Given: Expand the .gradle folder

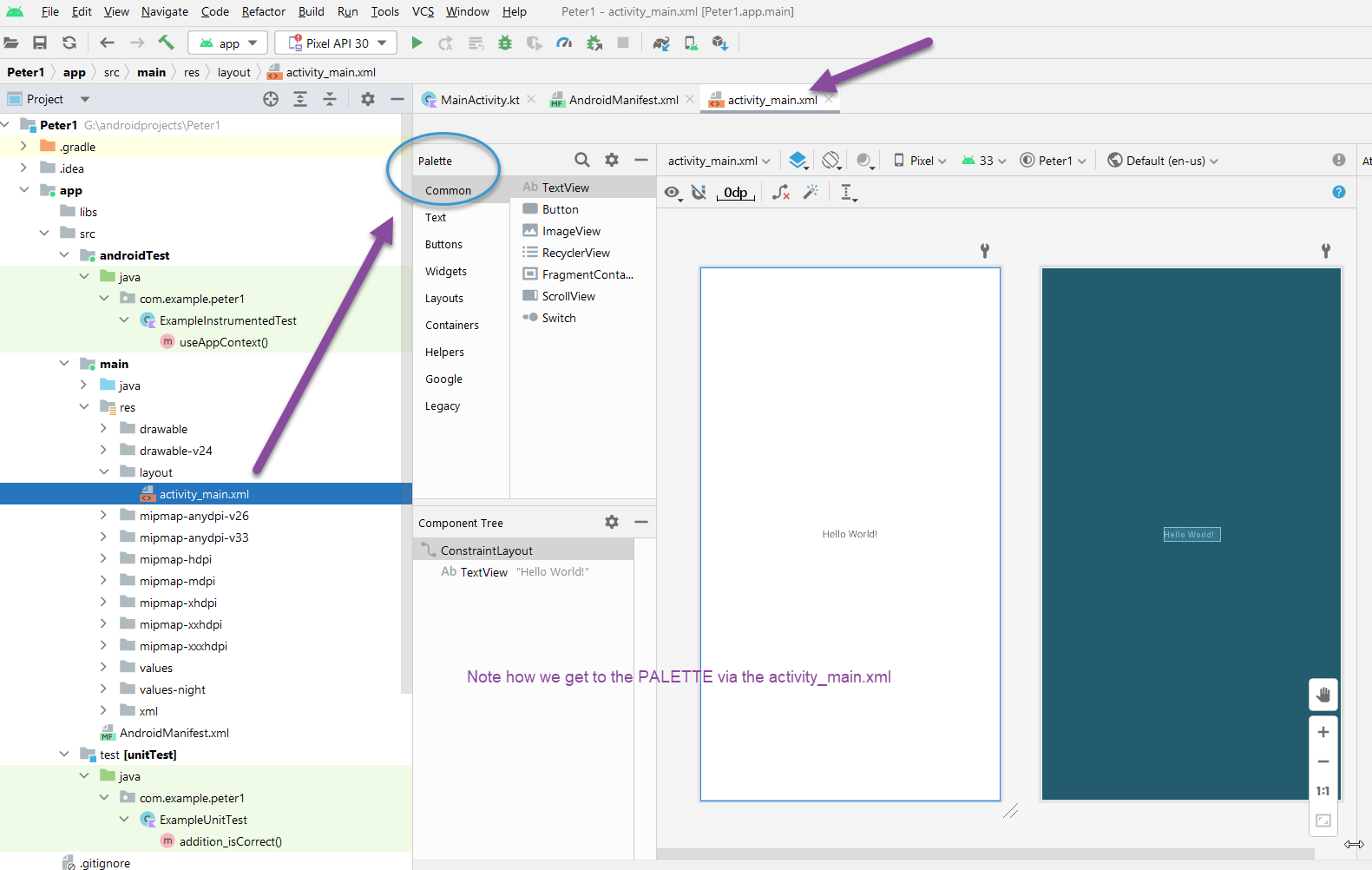Looking at the screenshot, I should pos(23,147).
